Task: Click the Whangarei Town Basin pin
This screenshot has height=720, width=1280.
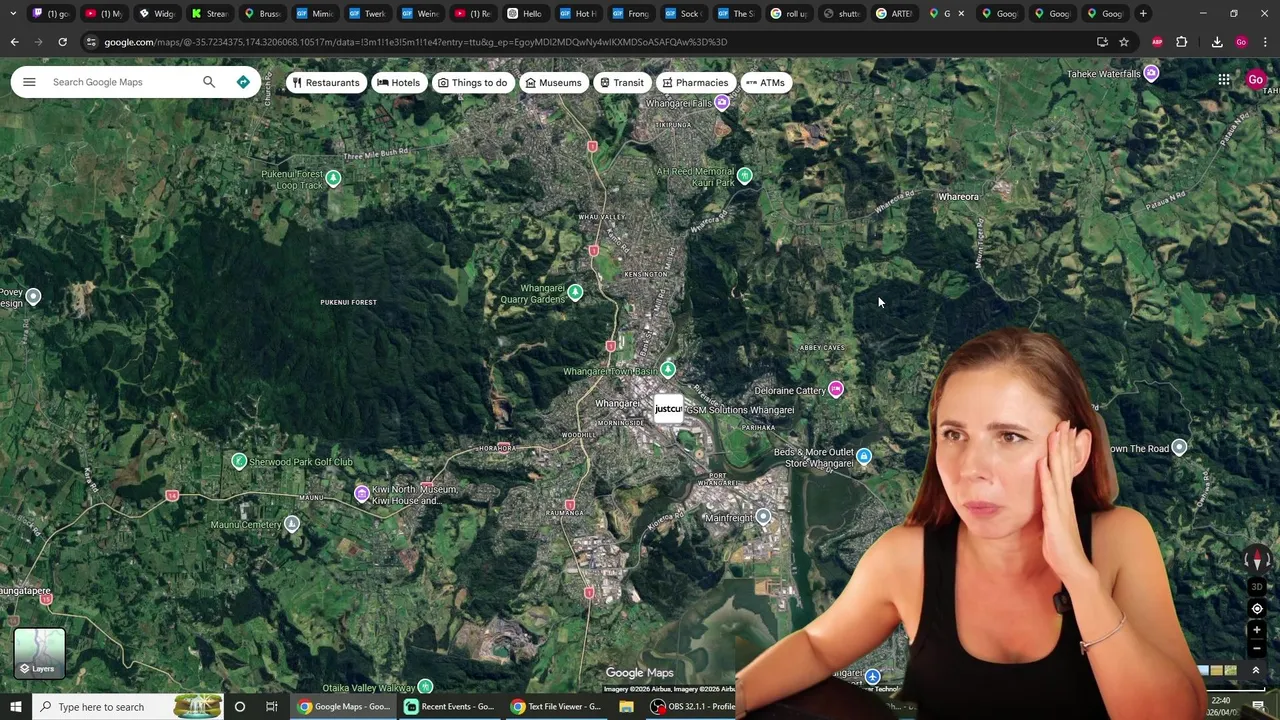Action: coord(668,370)
